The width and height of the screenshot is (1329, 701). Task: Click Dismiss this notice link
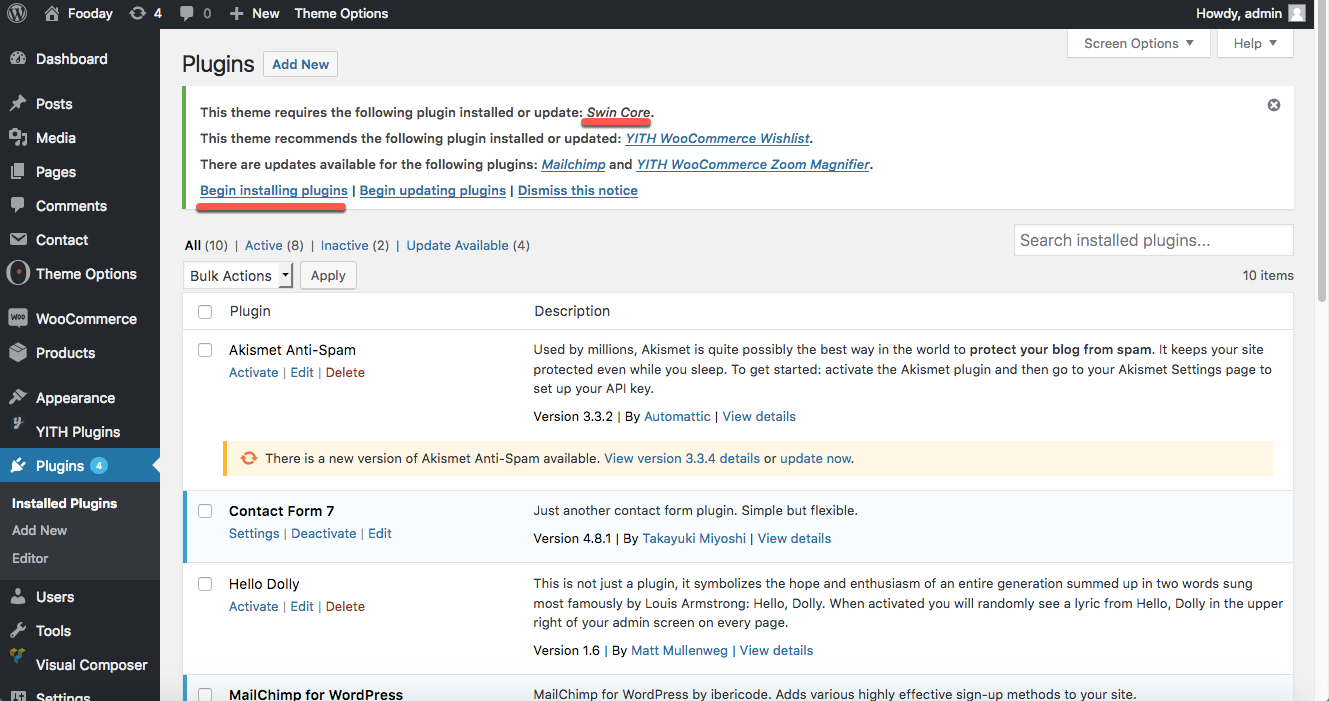click(578, 190)
